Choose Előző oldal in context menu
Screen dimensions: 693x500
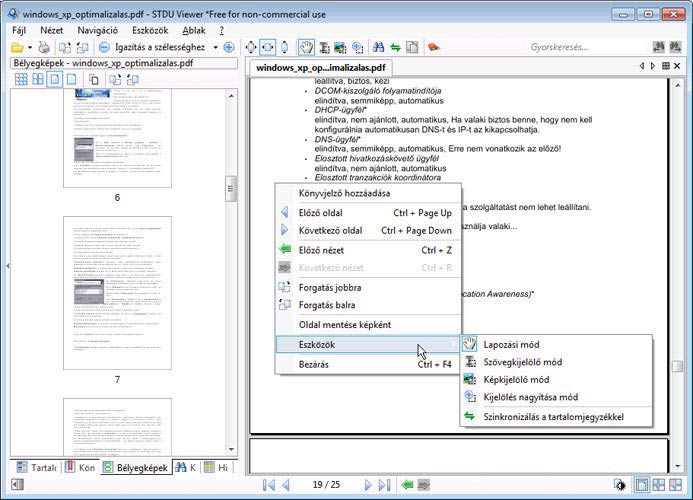pos(368,213)
